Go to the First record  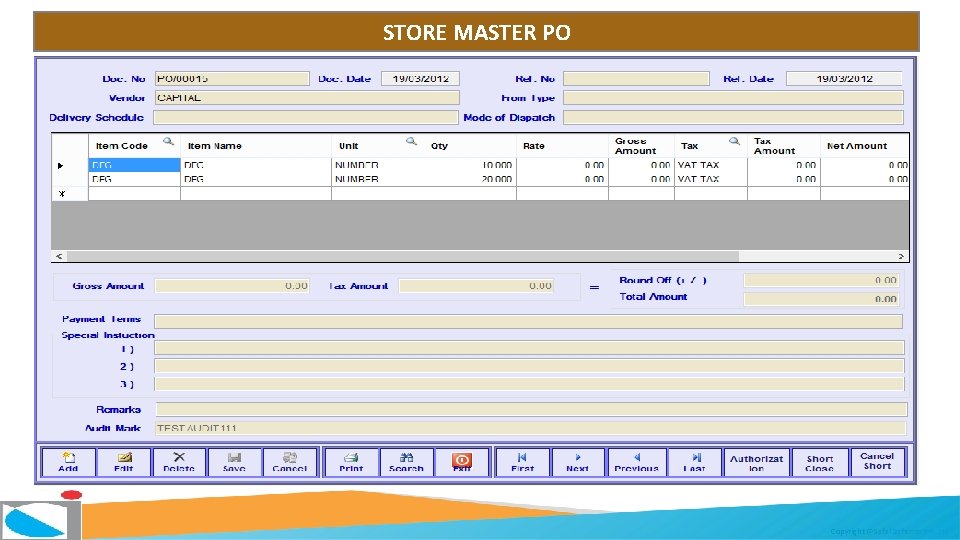pyautogui.click(x=522, y=462)
